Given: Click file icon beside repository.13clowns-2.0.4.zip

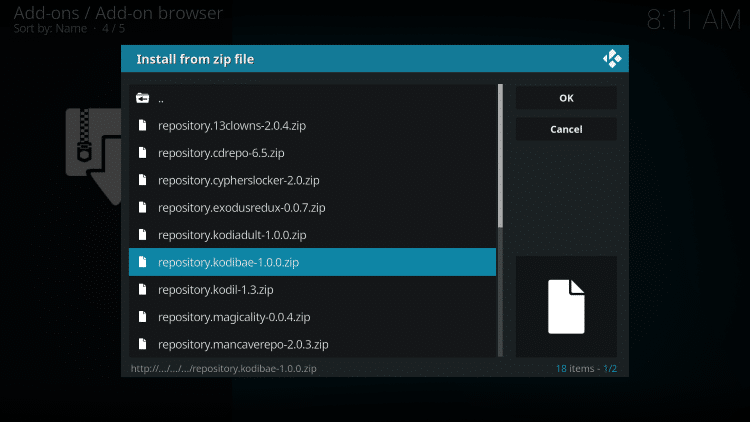Looking at the screenshot, I should click(142, 125).
